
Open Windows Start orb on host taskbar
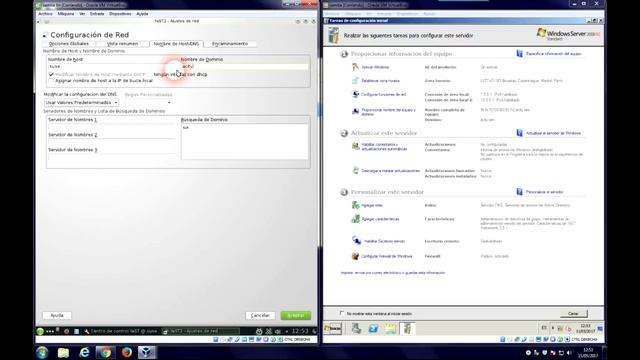(x=42, y=352)
